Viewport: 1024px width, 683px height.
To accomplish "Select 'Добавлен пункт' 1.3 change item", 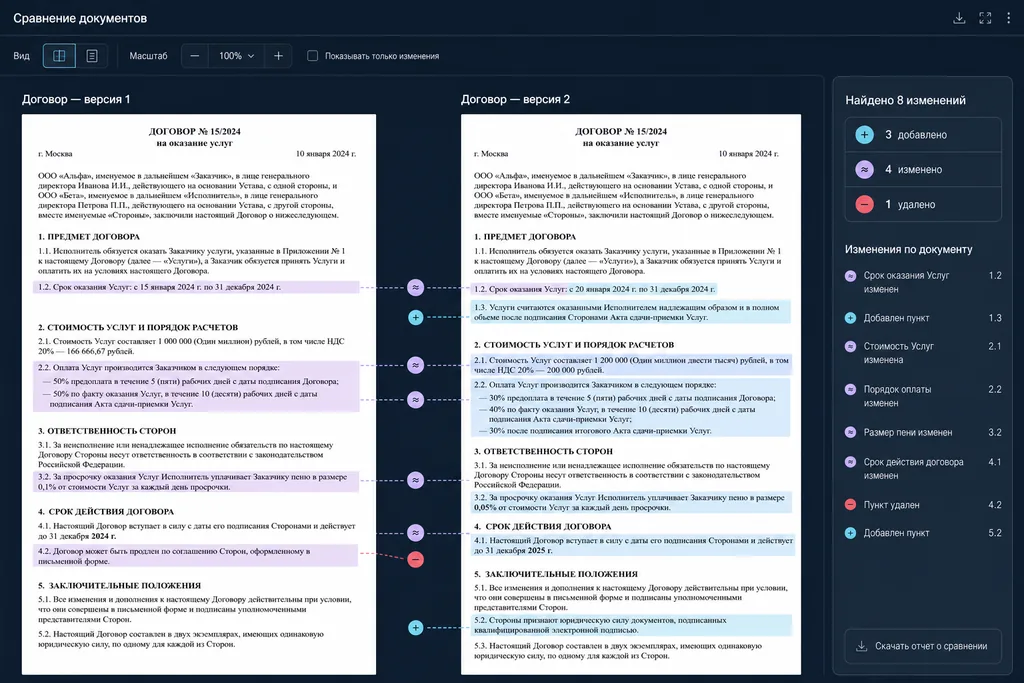I will coord(923,318).
